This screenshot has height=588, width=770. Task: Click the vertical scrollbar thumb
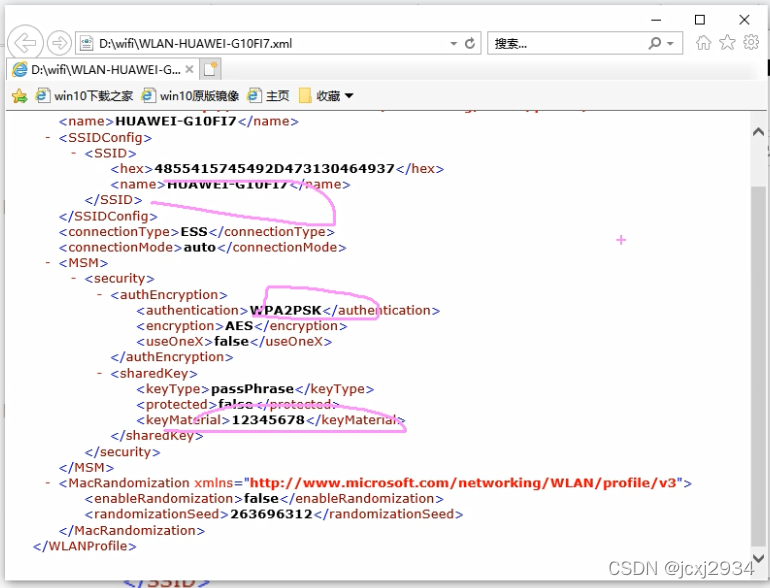758,365
